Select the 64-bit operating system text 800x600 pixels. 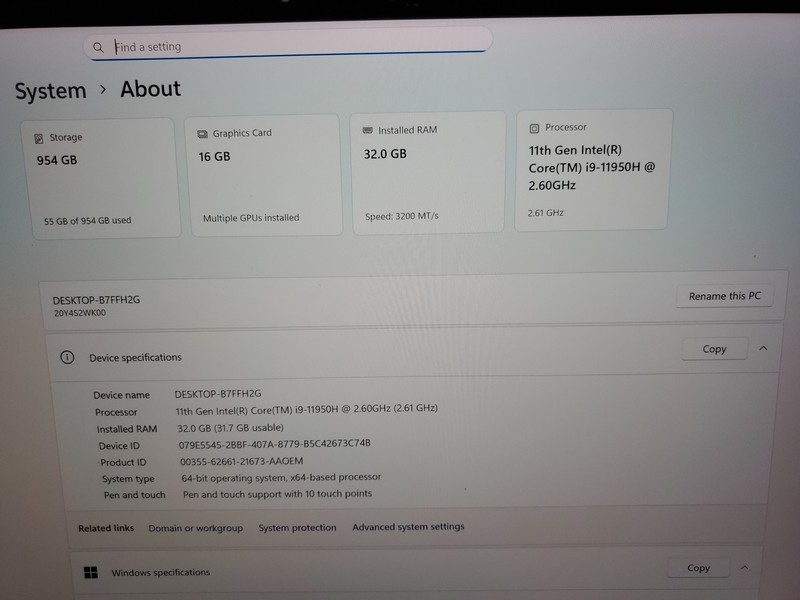coord(282,478)
